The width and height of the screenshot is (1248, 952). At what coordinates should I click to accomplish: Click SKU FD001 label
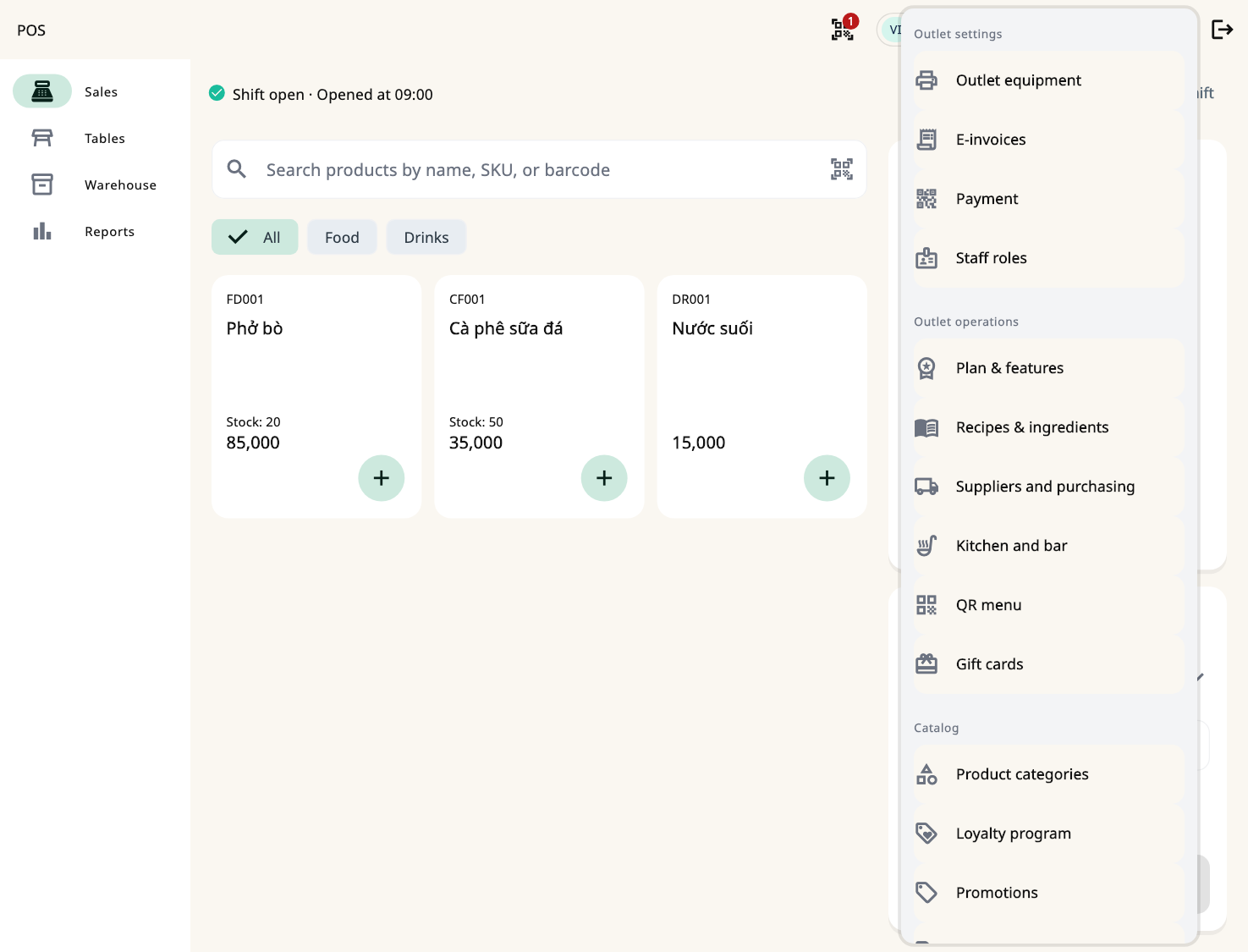[x=245, y=299]
